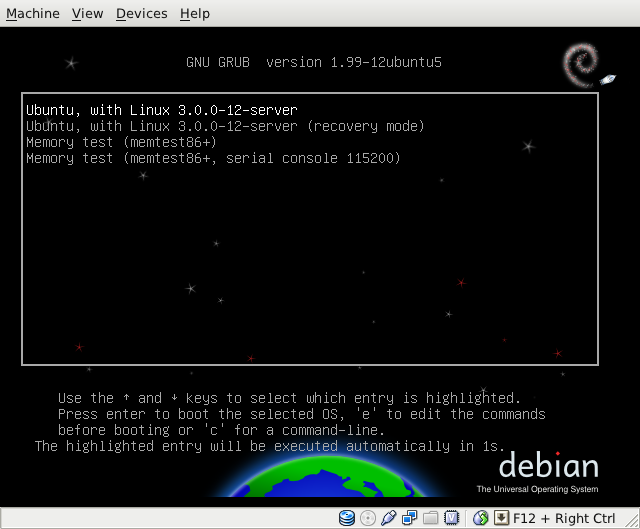Open the Devices menu
Screen dimensions: 640x529
tap(141, 13)
